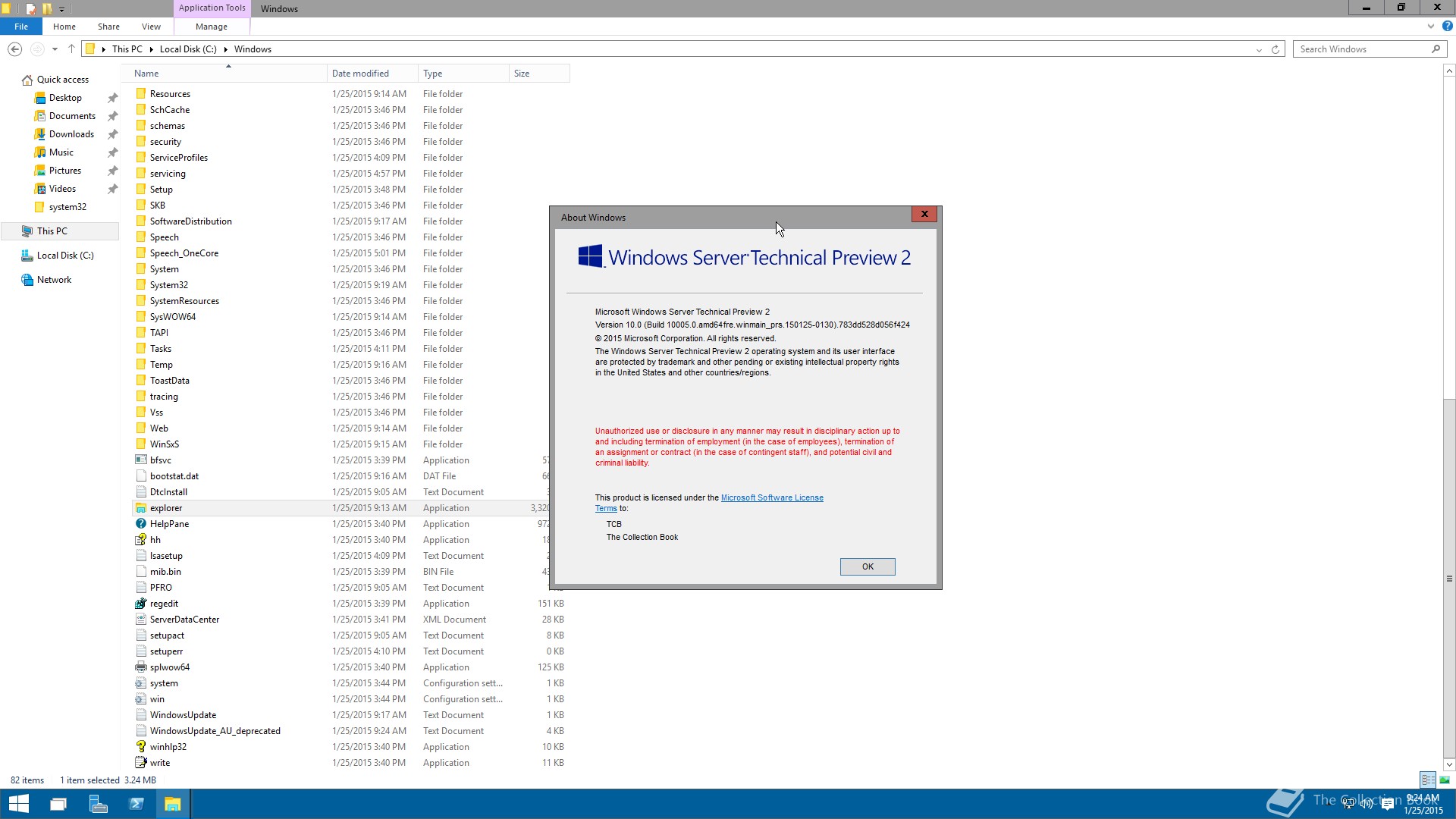Image resolution: width=1456 pixels, height=819 pixels.
Task: Select File Explorer taskbar icon
Action: [173, 804]
